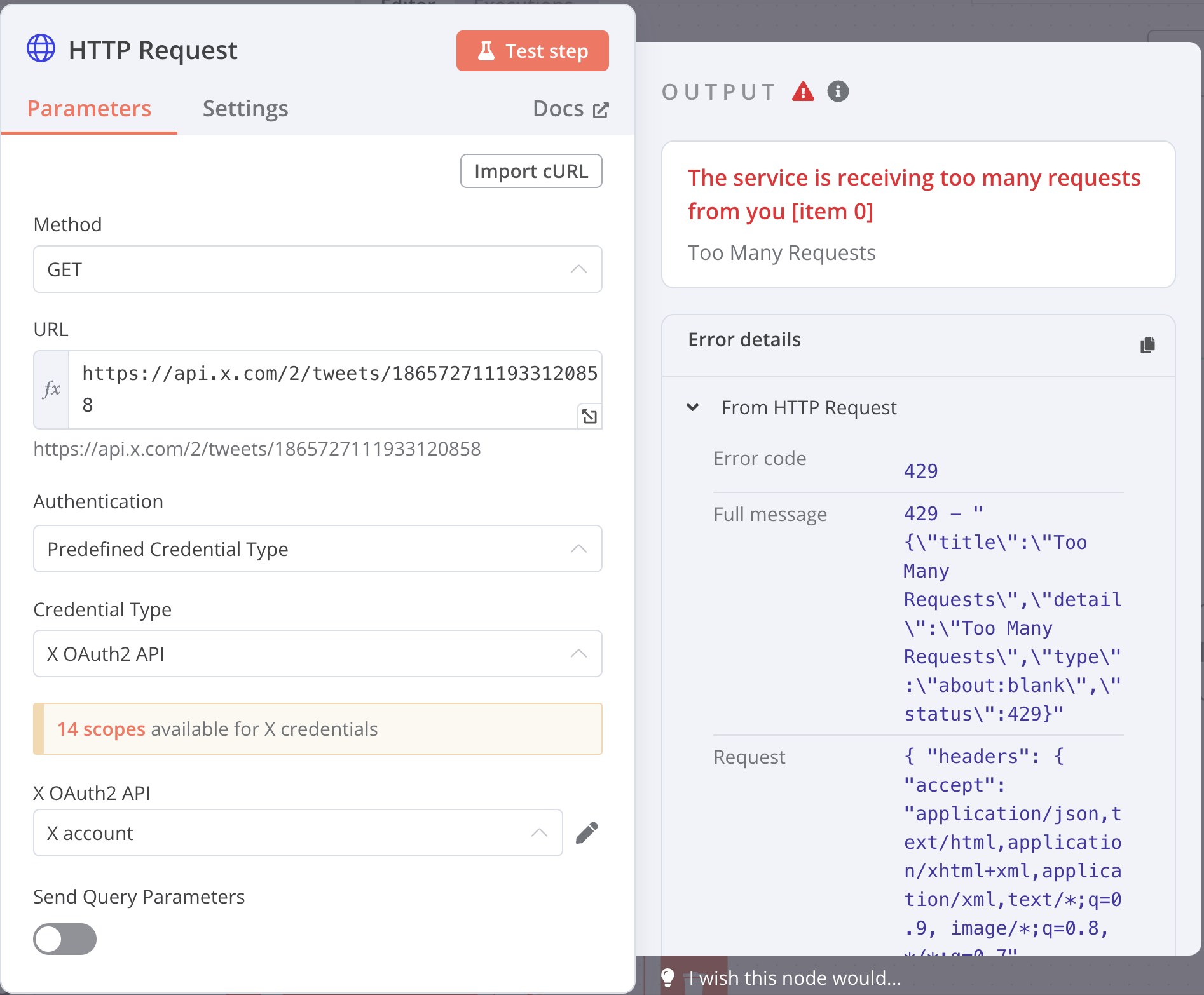Open the 14 scopes link

coord(101,729)
